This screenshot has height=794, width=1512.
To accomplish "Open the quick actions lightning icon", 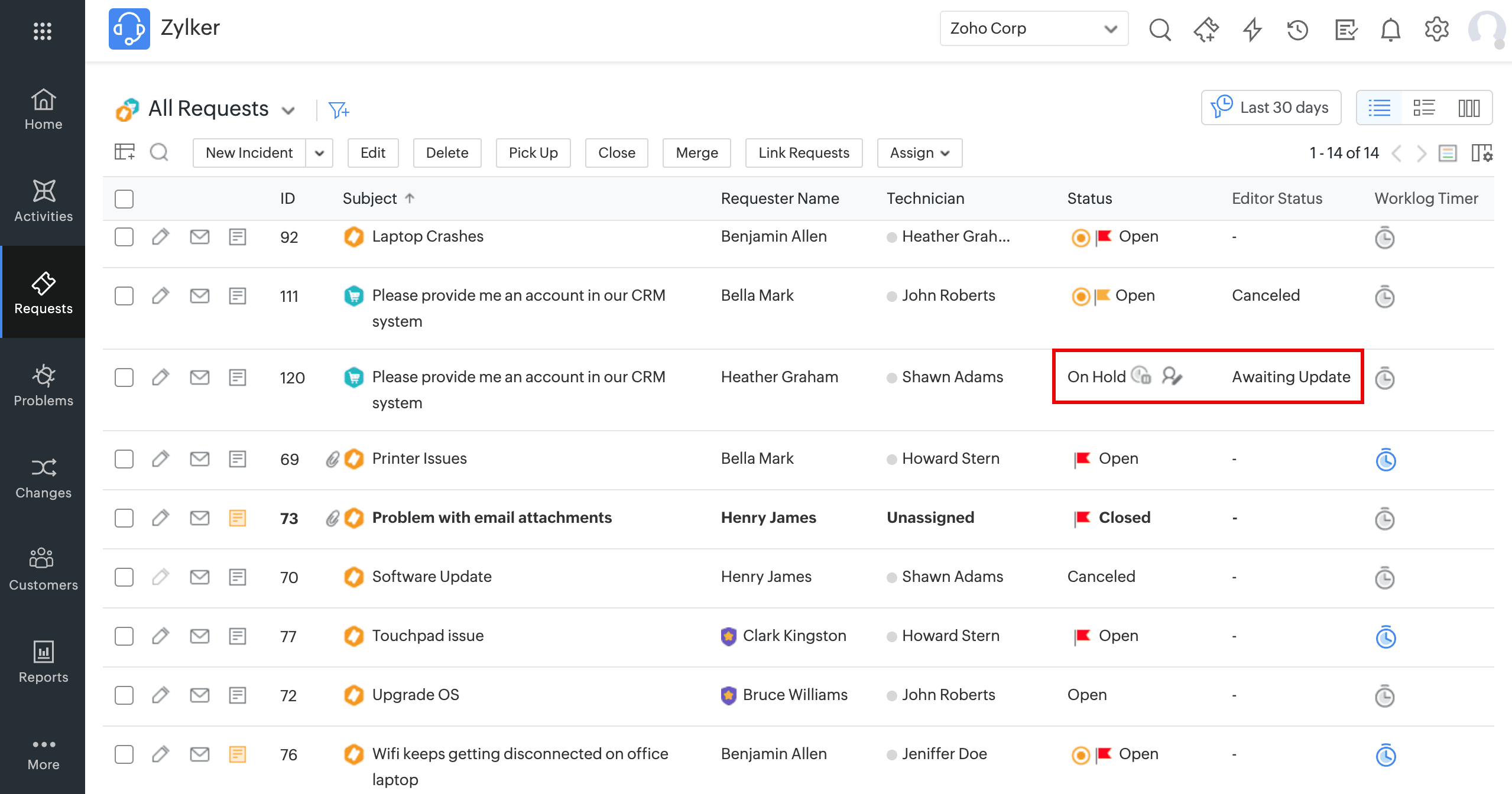I will [x=1252, y=29].
